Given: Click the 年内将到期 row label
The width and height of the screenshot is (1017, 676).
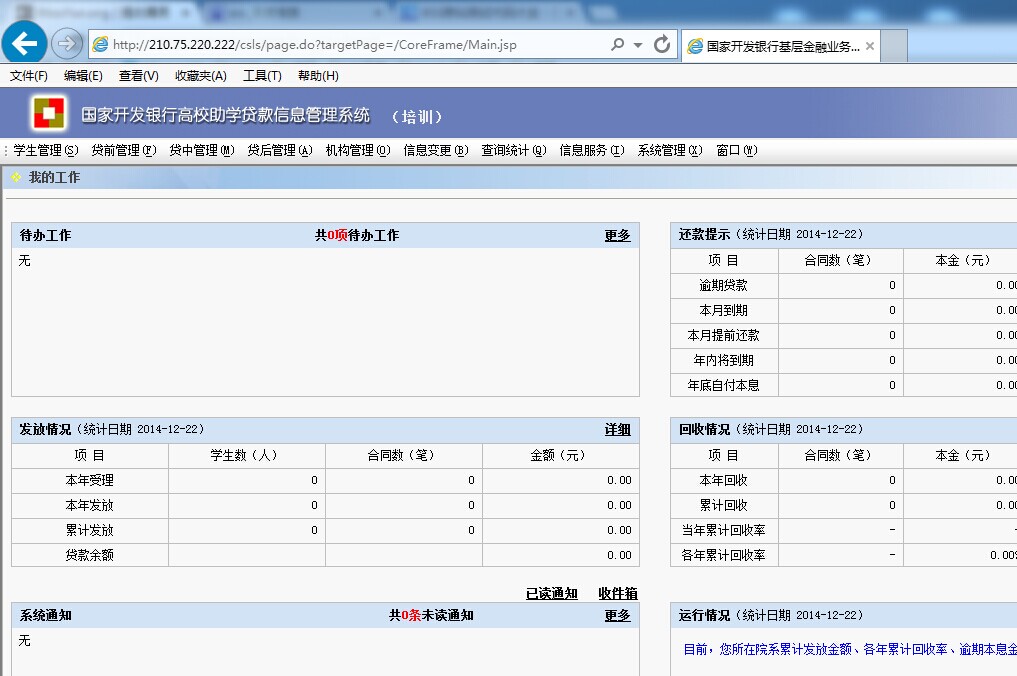Looking at the screenshot, I should point(723,361).
